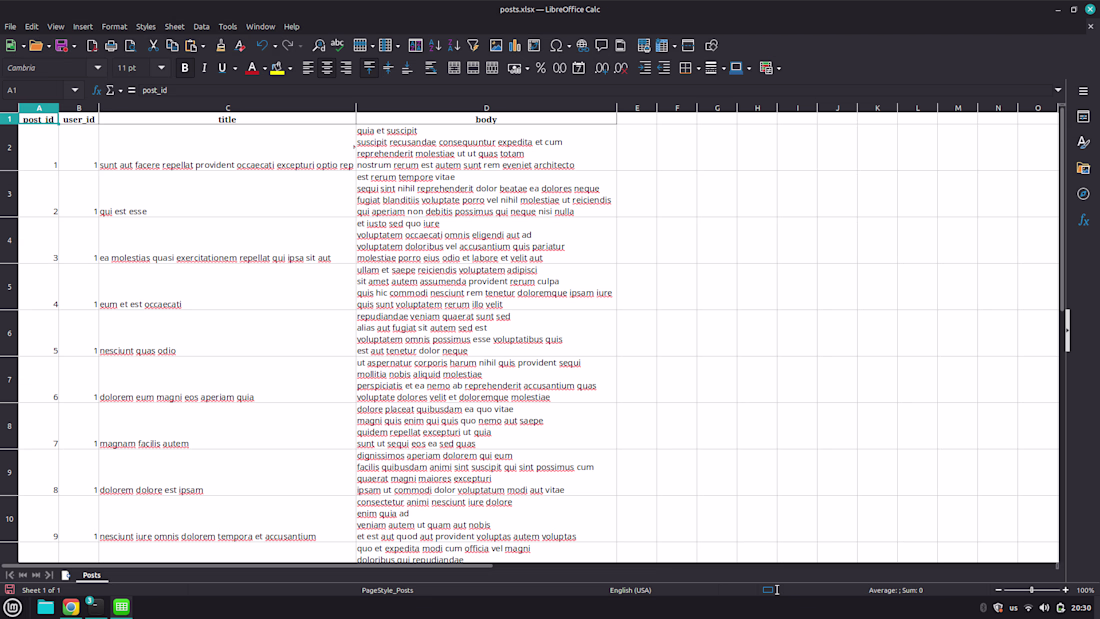Open Paste options dropdown arrow

click(203, 46)
